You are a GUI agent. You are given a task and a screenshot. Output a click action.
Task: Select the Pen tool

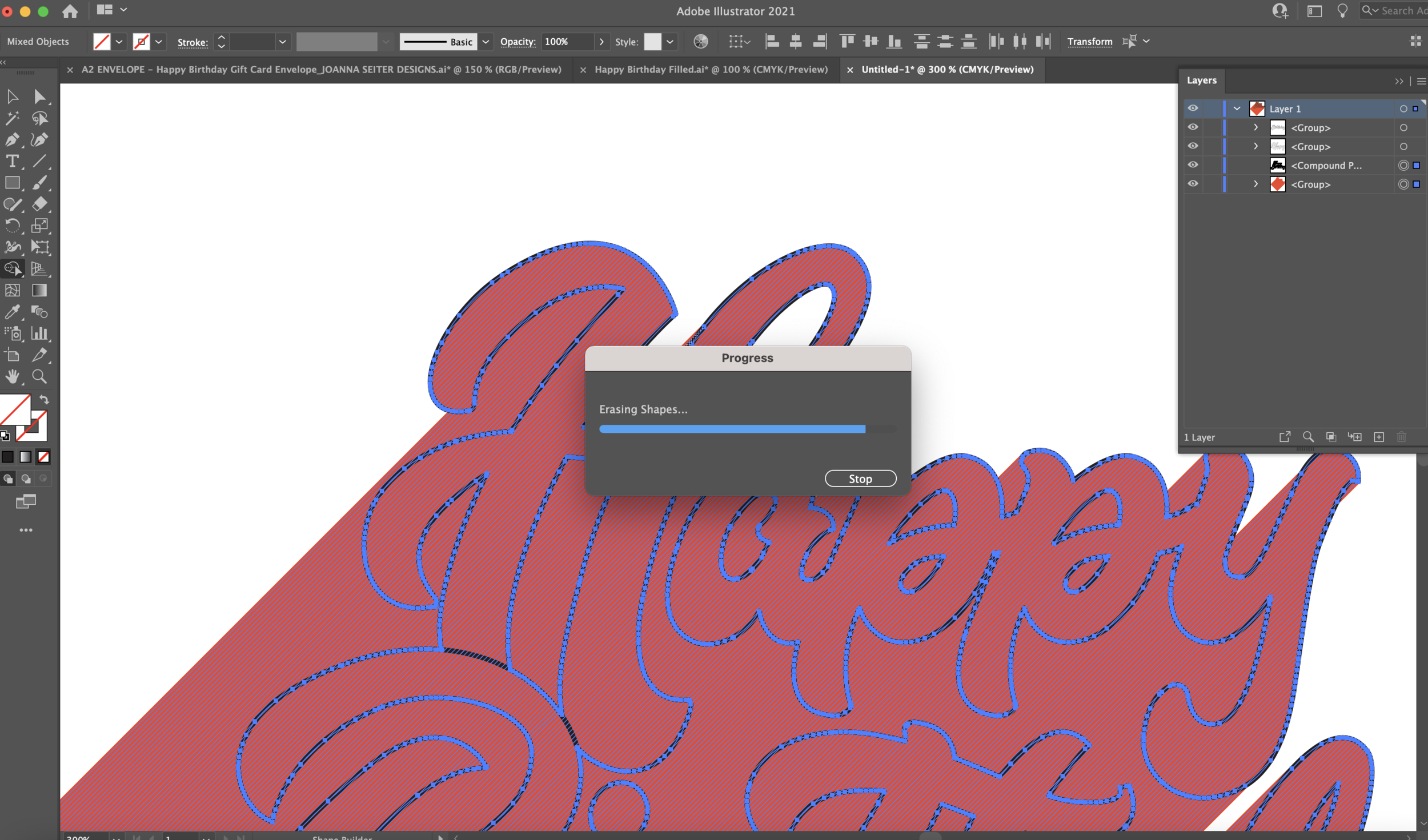click(12, 140)
